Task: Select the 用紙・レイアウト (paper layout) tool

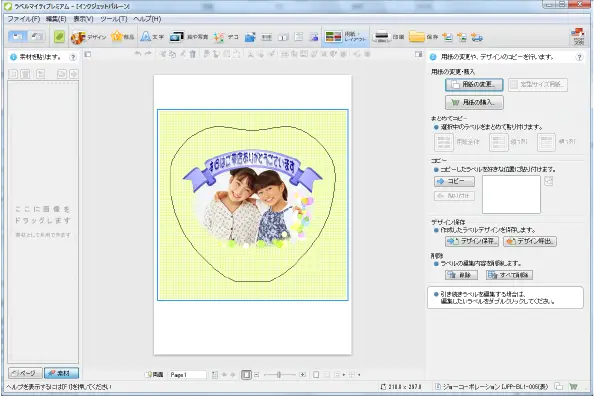Action: [345, 37]
